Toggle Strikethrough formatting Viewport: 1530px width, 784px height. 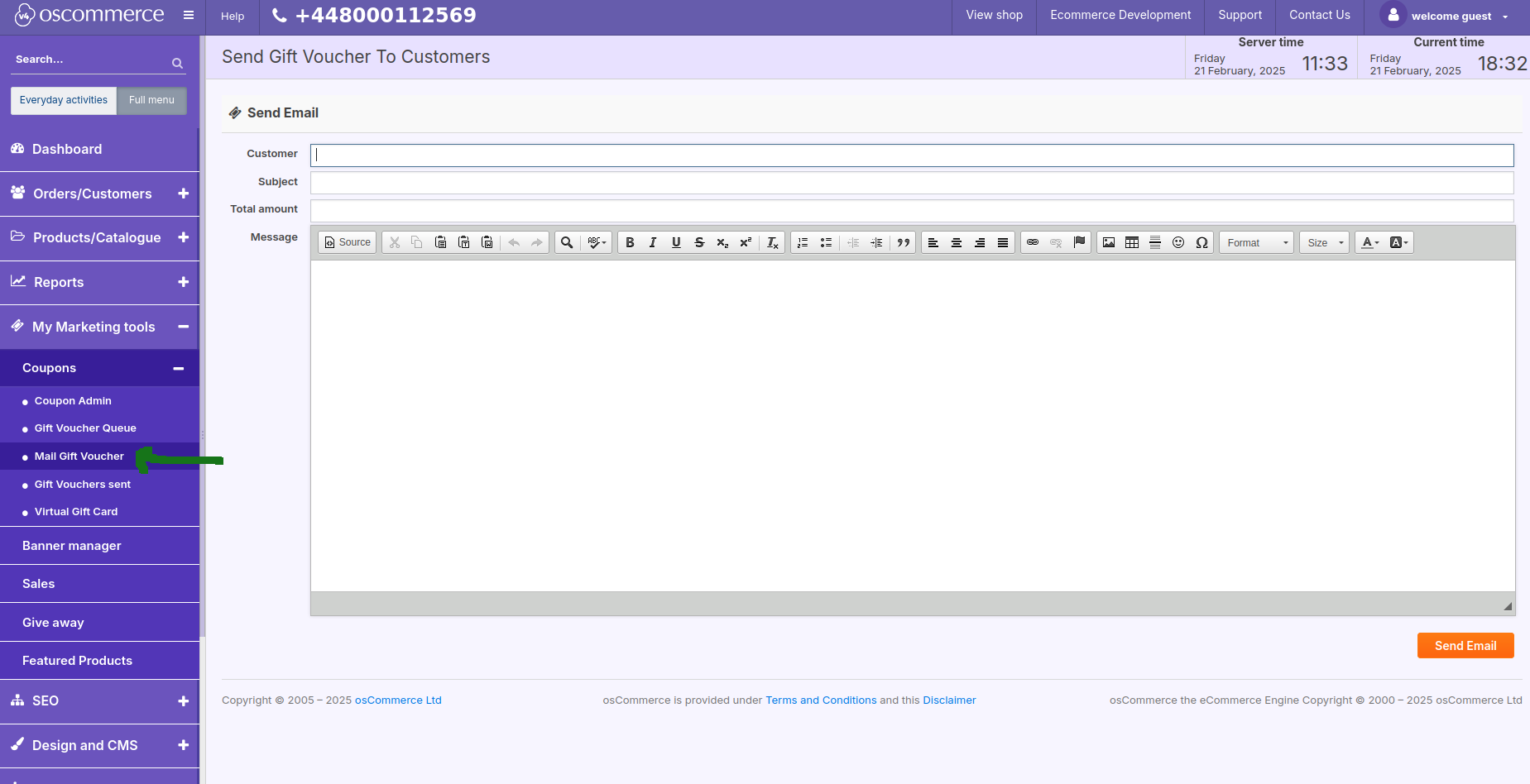pyautogui.click(x=699, y=242)
